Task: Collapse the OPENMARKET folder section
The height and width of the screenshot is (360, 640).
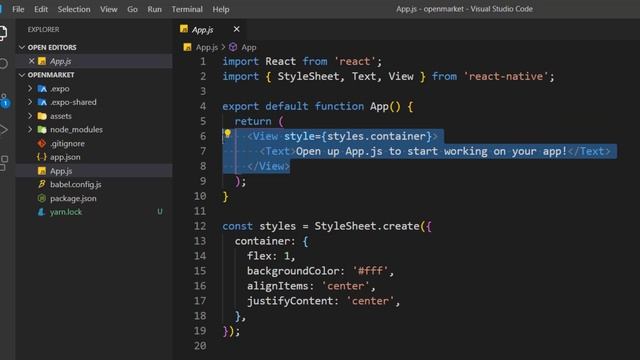Action: pos(22,75)
